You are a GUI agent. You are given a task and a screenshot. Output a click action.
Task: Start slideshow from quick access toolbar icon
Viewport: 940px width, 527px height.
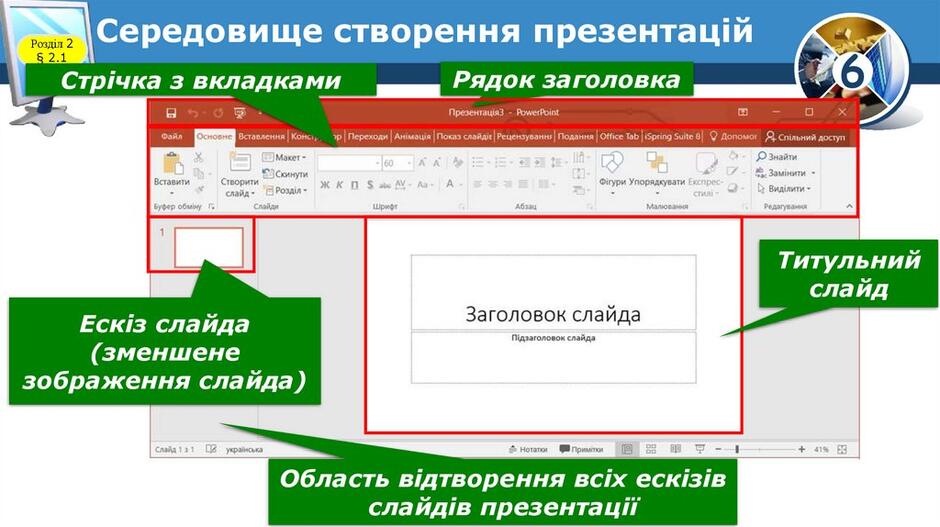240,113
